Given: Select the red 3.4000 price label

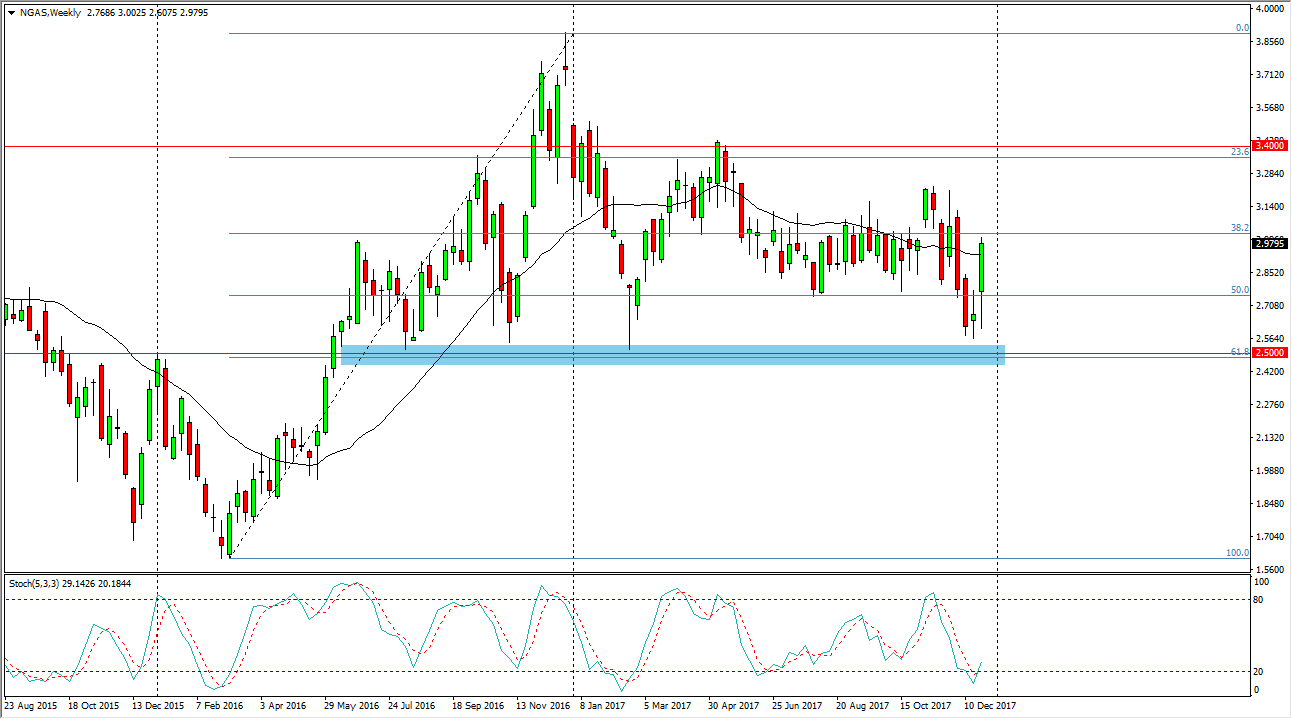Looking at the screenshot, I should 1270,146.
